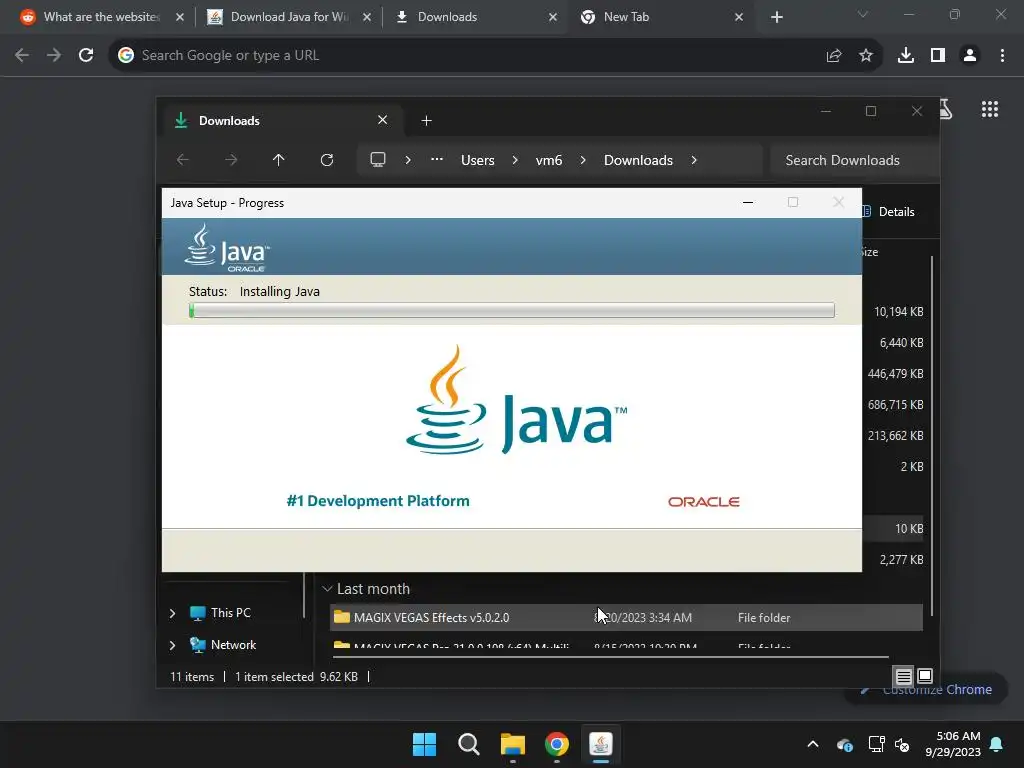
Task: Go up one folder in File Explorer
Action: pyautogui.click(x=278, y=160)
